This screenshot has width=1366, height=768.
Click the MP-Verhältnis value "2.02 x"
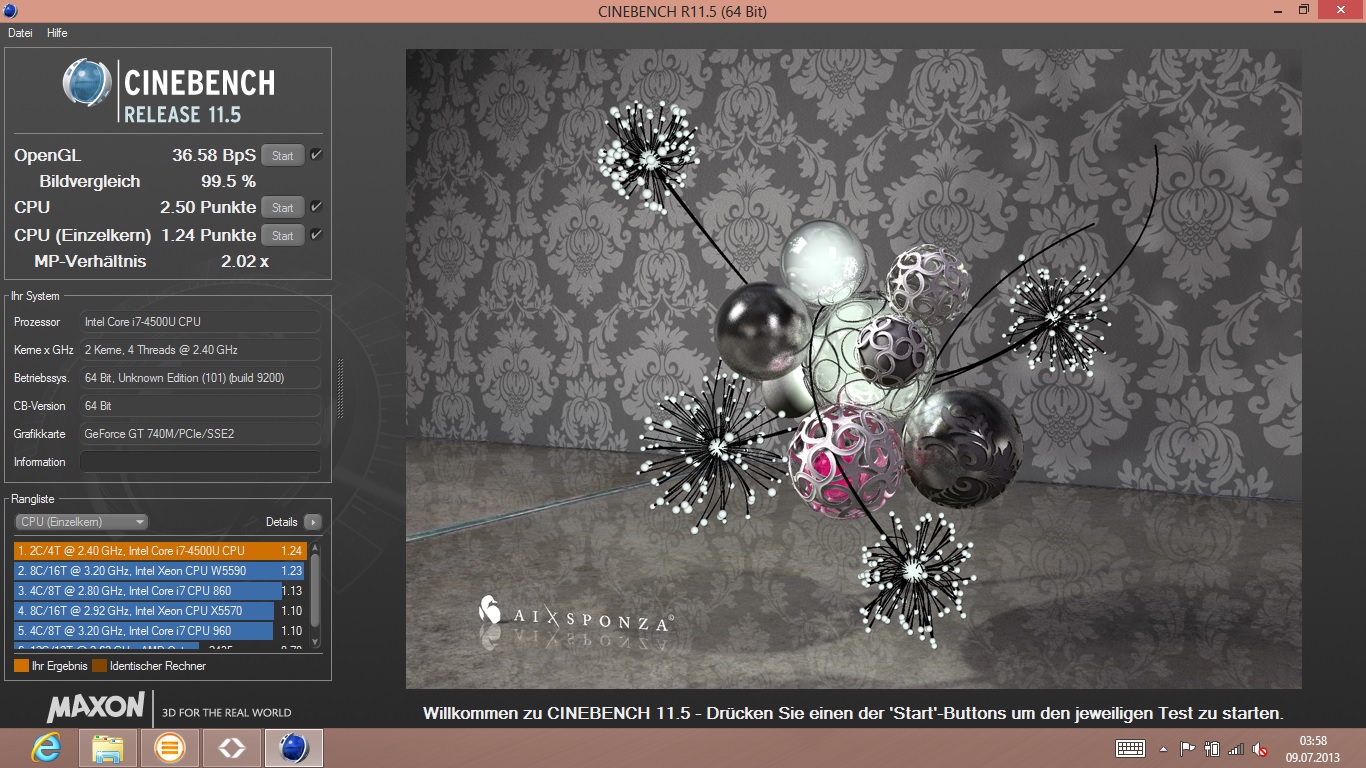245,261
